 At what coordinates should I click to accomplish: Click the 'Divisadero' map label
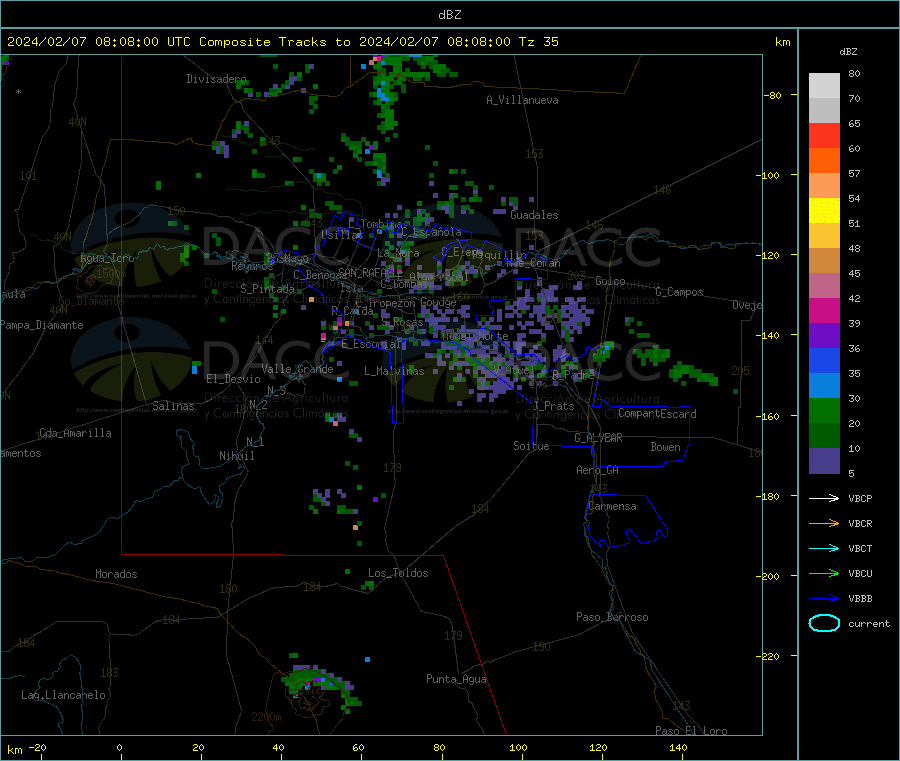(x=216, y=79)
